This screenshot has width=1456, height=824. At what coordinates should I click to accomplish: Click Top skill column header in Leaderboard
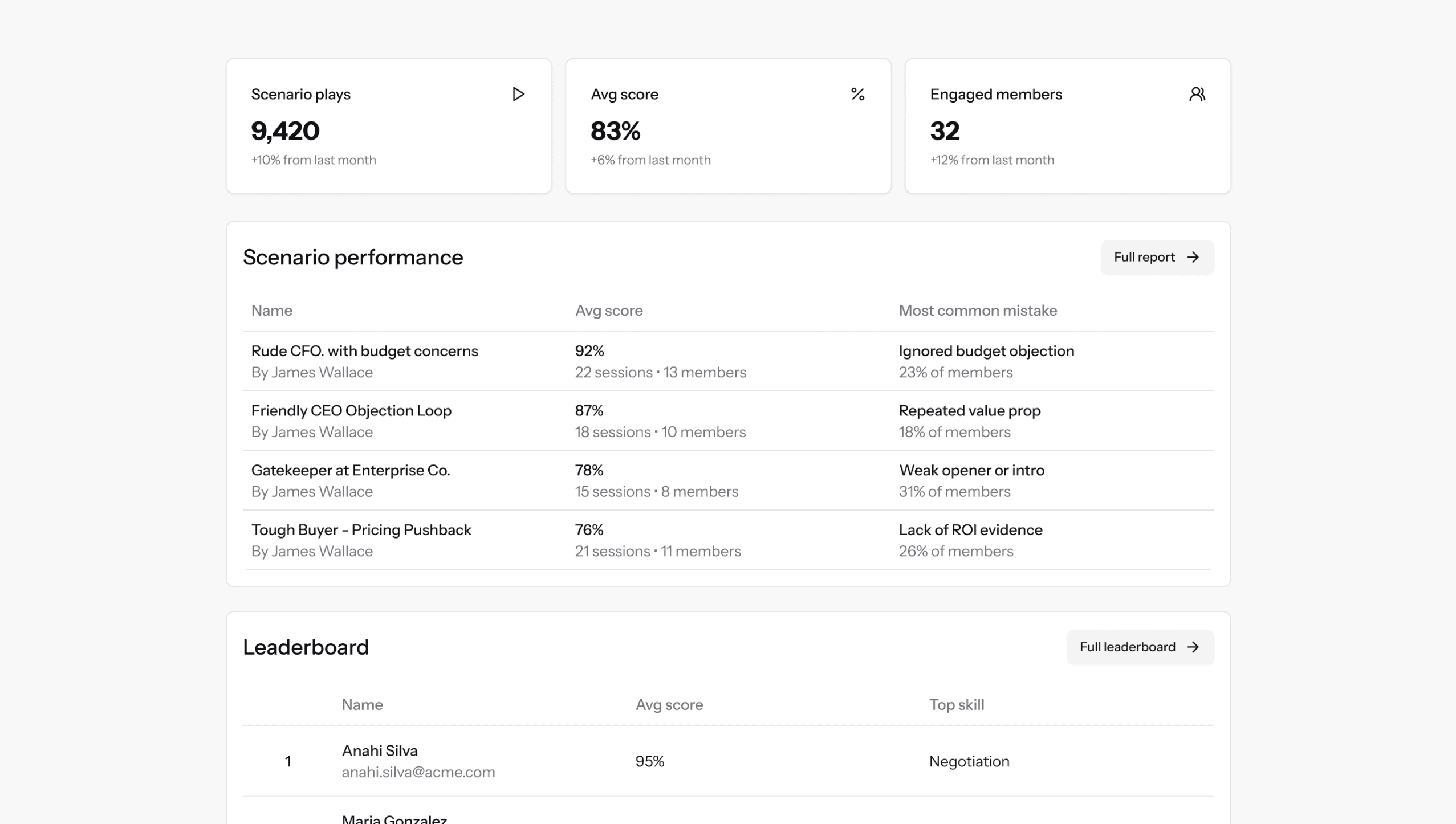tap(956, 705)
